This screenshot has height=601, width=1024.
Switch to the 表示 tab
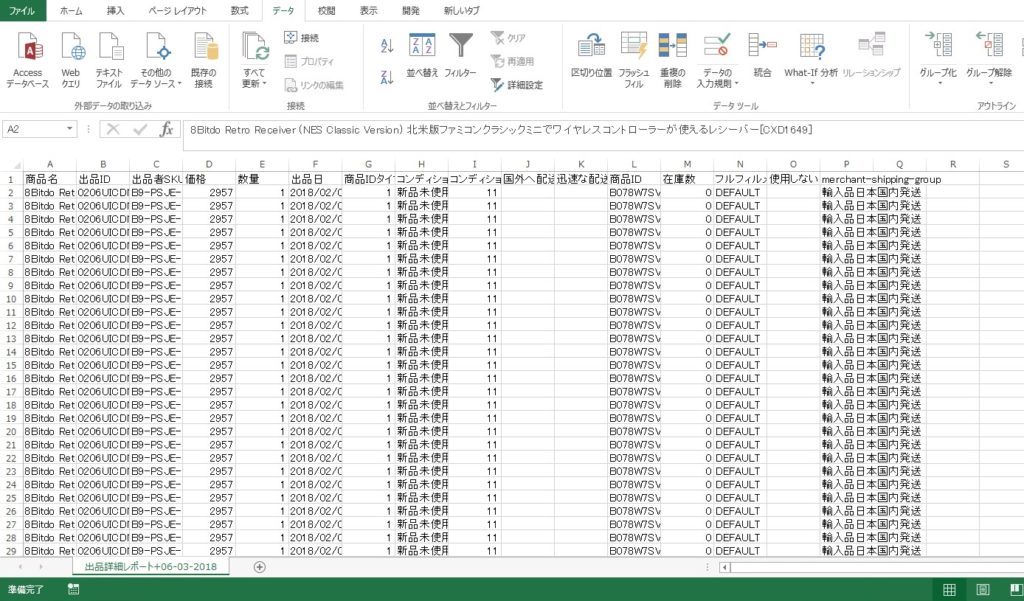pos(368,10)
